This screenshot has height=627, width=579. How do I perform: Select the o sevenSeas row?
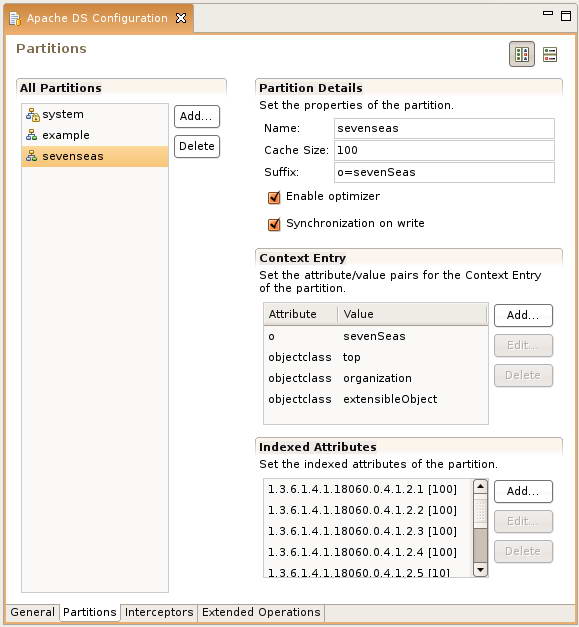tap(376, 336)
